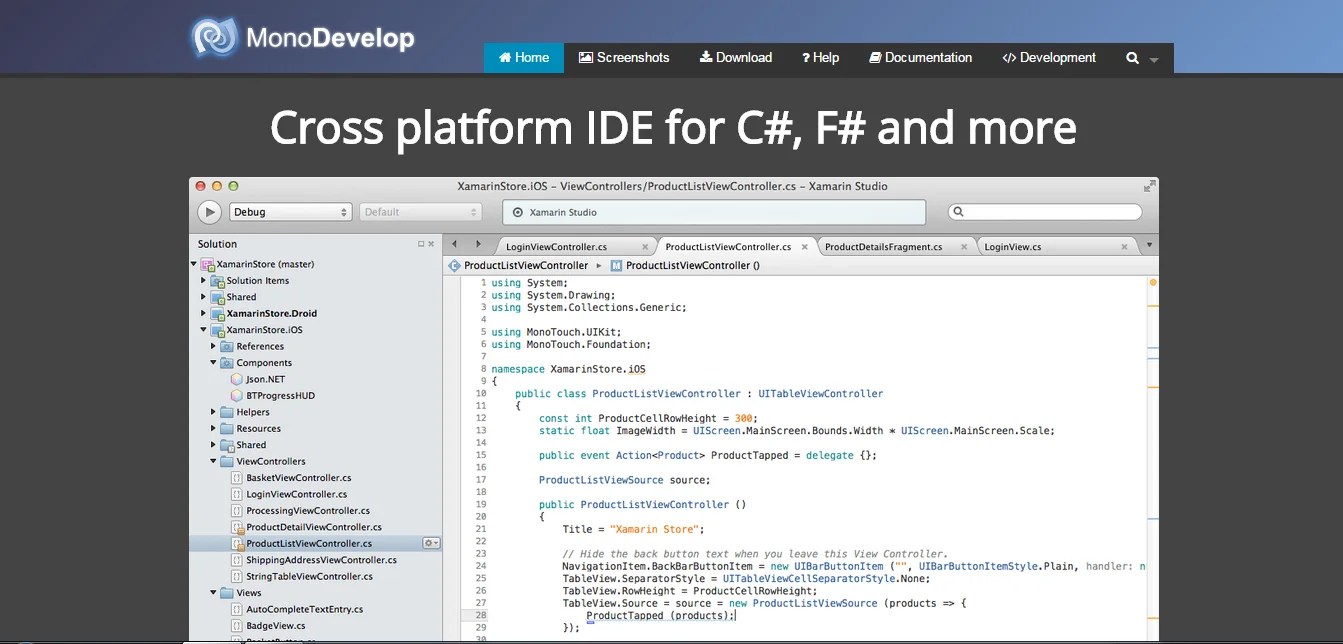
Task: Click the Download link
Action: [x=735, y=57]
